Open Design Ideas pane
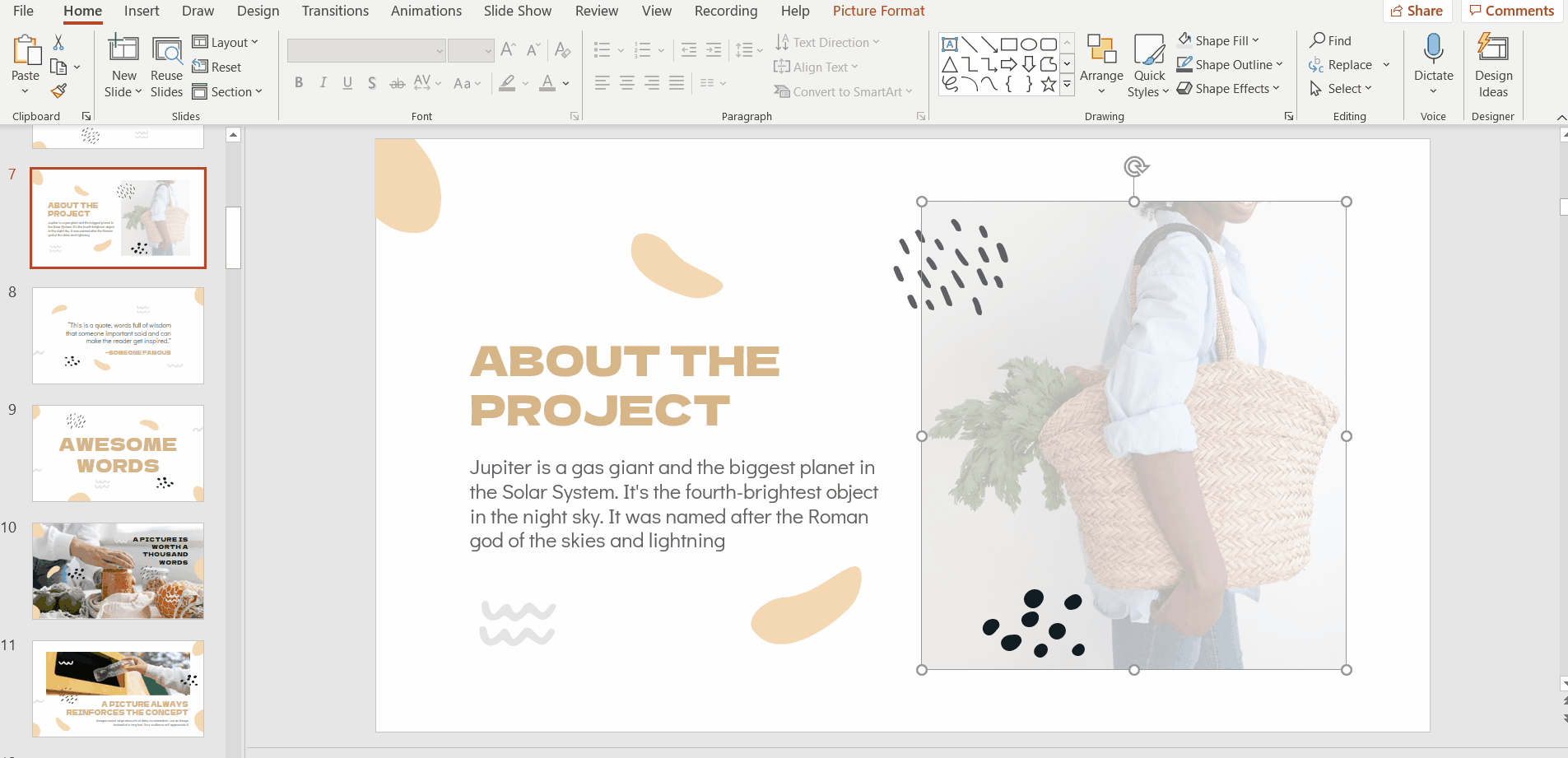This screenshot has width=1568, height=758. [1492, 66]
